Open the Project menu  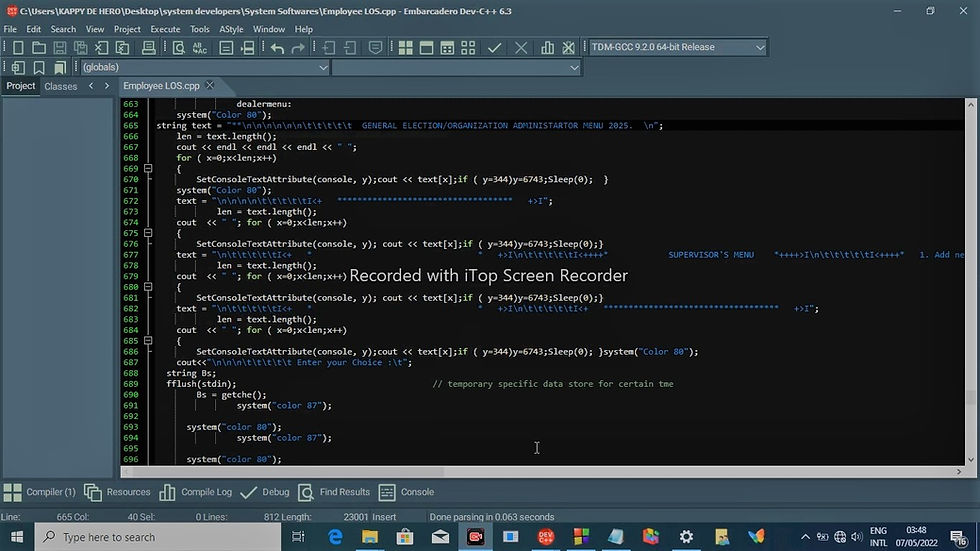click(127, 29)
